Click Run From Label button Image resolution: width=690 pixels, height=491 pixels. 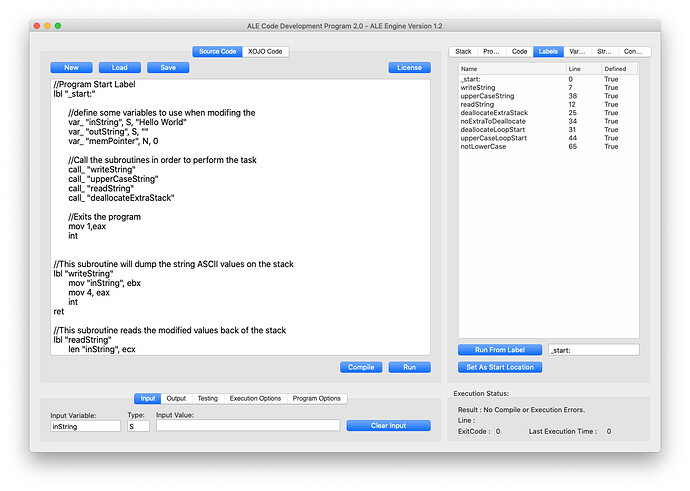(x=499, y=350)
